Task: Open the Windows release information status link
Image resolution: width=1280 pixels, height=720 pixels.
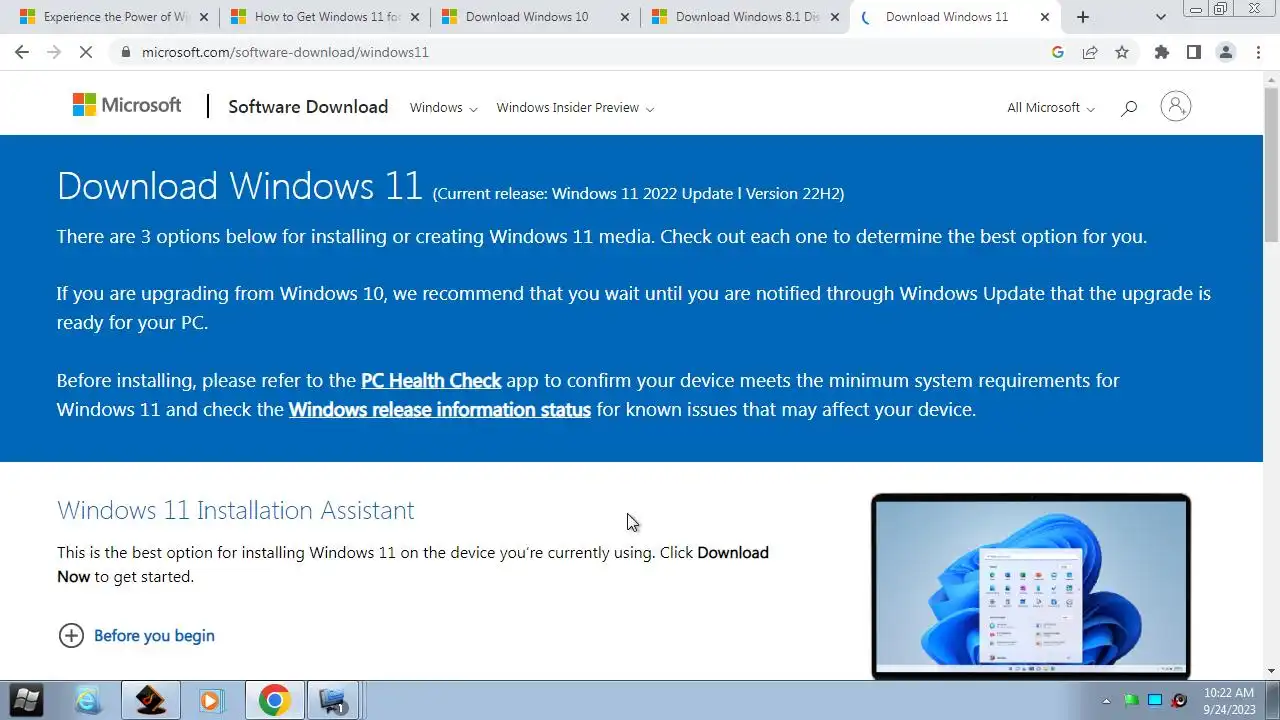Action: point(440,409)
